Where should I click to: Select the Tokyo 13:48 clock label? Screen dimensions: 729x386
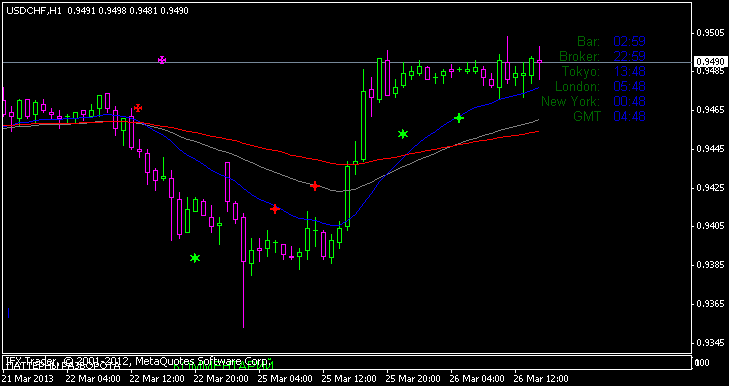(604, 71)
